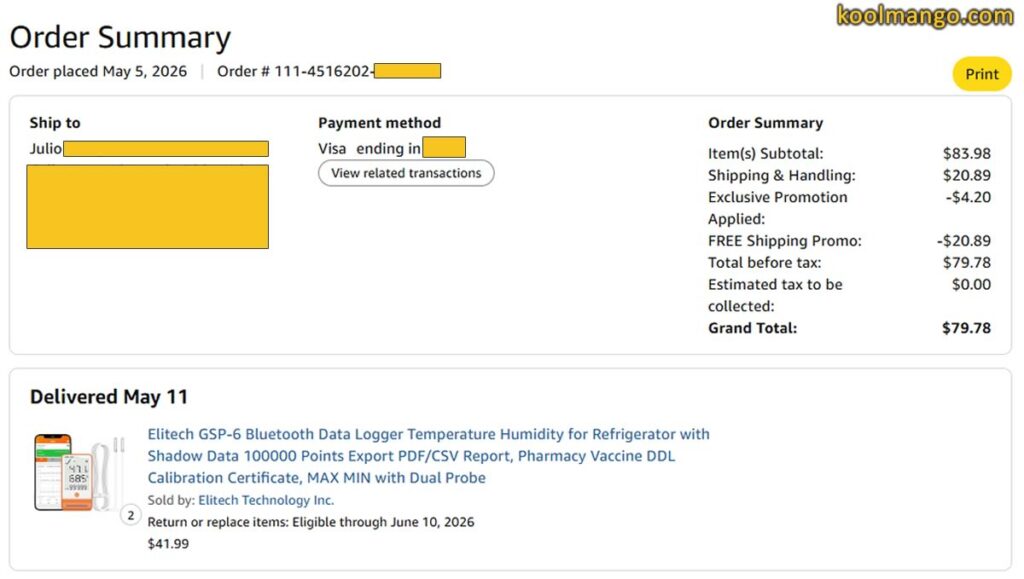Open View related transactions
This screenshot has height=579, width=1024.
406,173
